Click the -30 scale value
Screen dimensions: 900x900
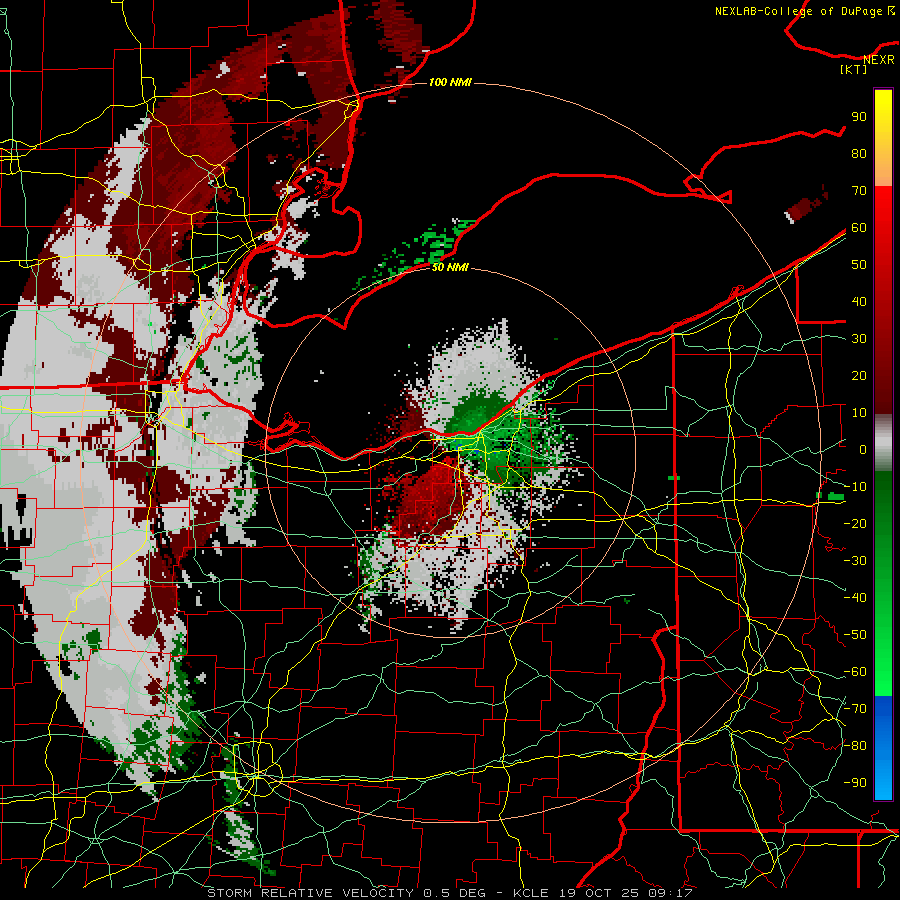coord(855,561)
